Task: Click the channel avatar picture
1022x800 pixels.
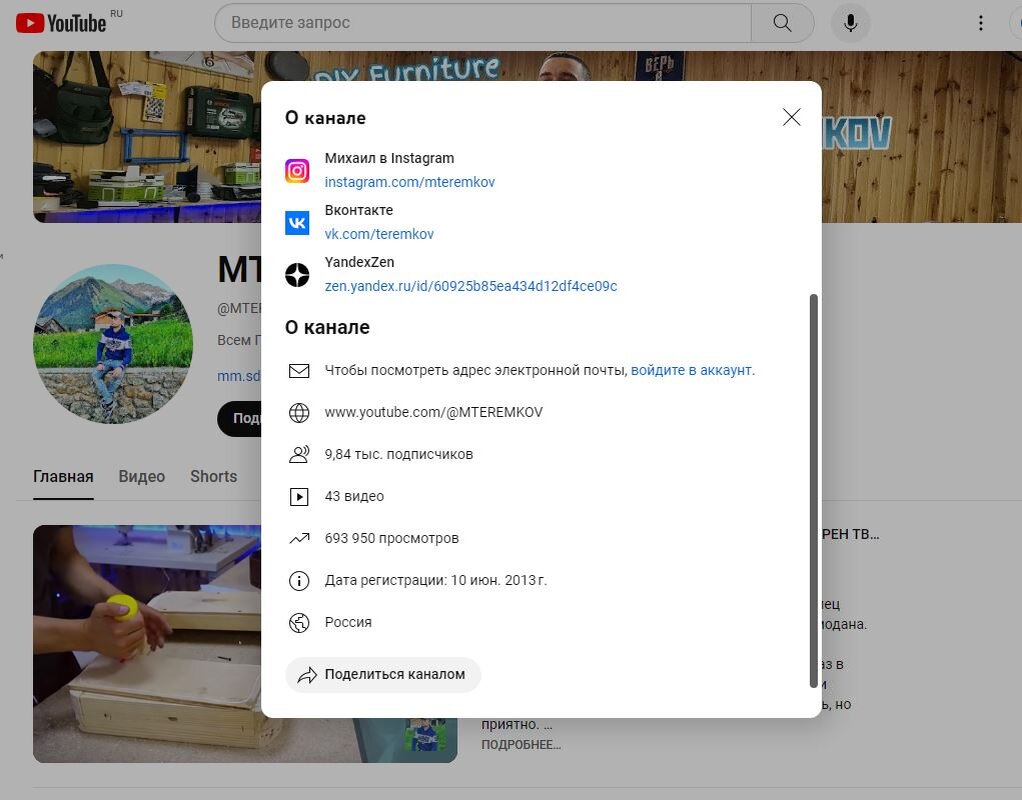Action: coord(113,344)
